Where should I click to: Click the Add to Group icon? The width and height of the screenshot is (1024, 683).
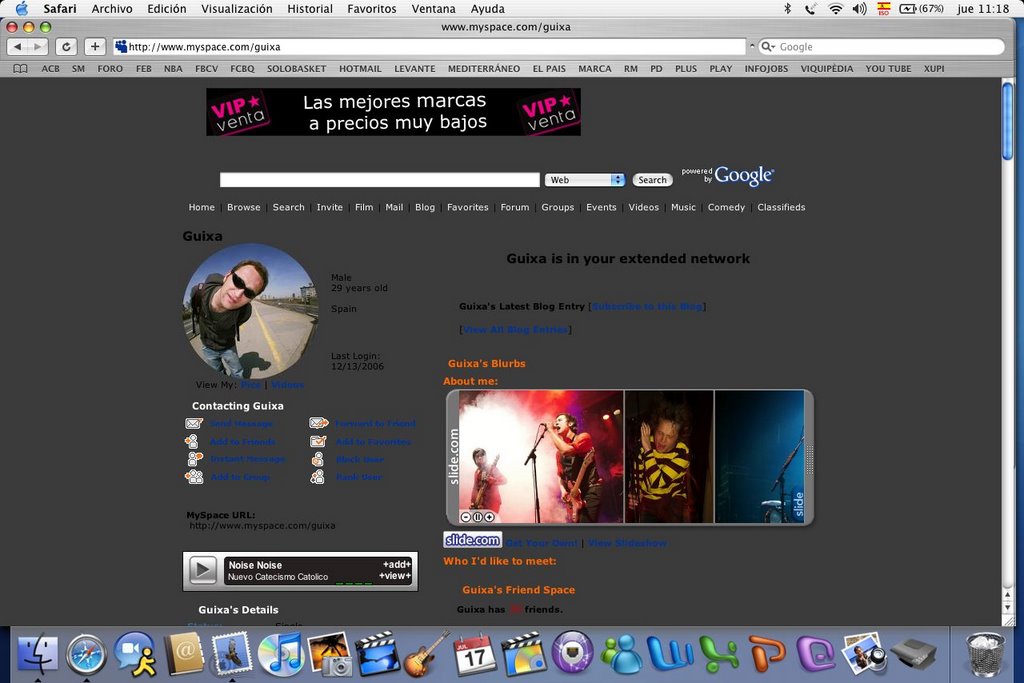tap(195, 477)
